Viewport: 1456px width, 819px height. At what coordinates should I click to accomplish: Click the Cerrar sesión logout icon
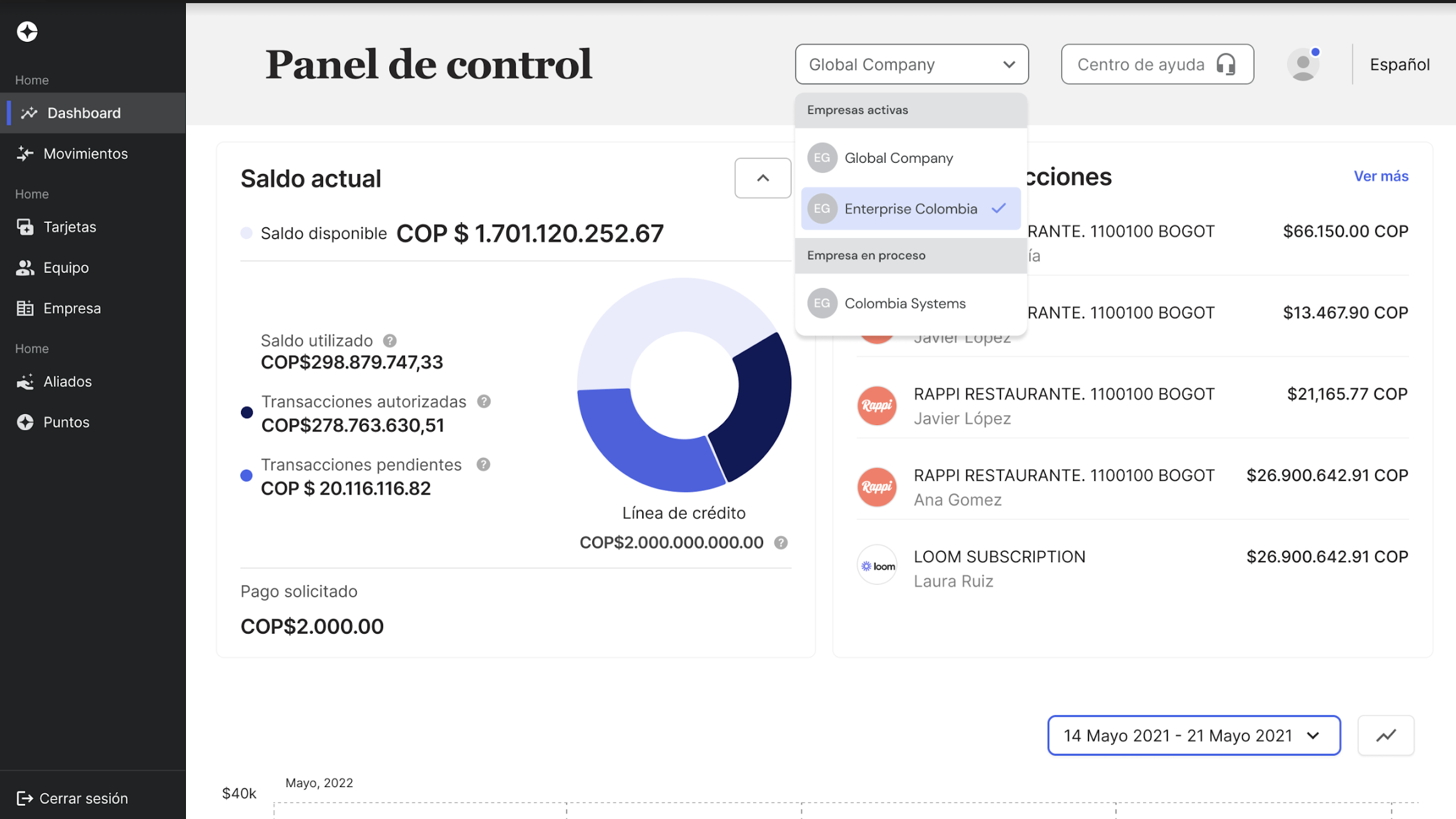[24, 798]
